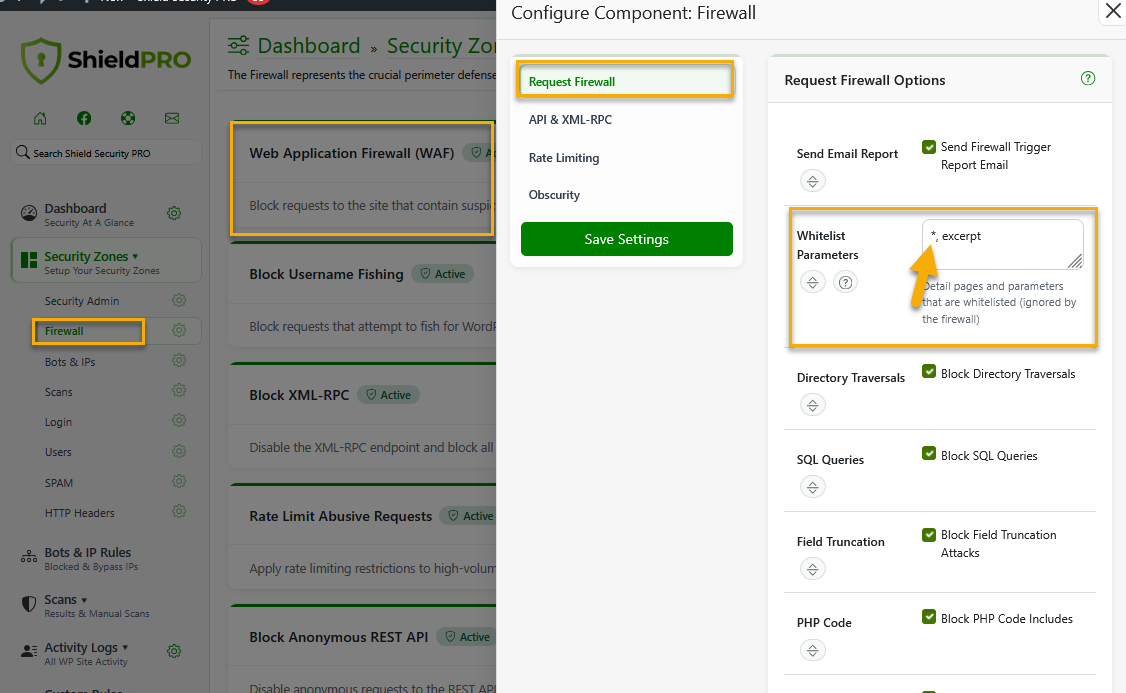Open gear settings for Login

tap(179, 421)
